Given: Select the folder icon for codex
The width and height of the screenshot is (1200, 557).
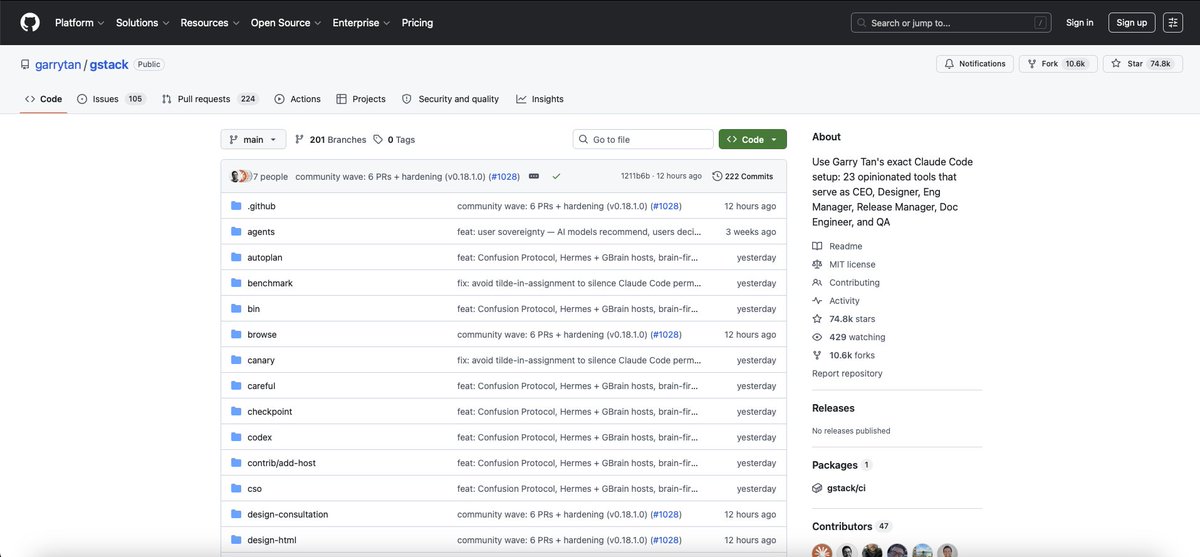Looking at the screenshot, I should (237, 438).
